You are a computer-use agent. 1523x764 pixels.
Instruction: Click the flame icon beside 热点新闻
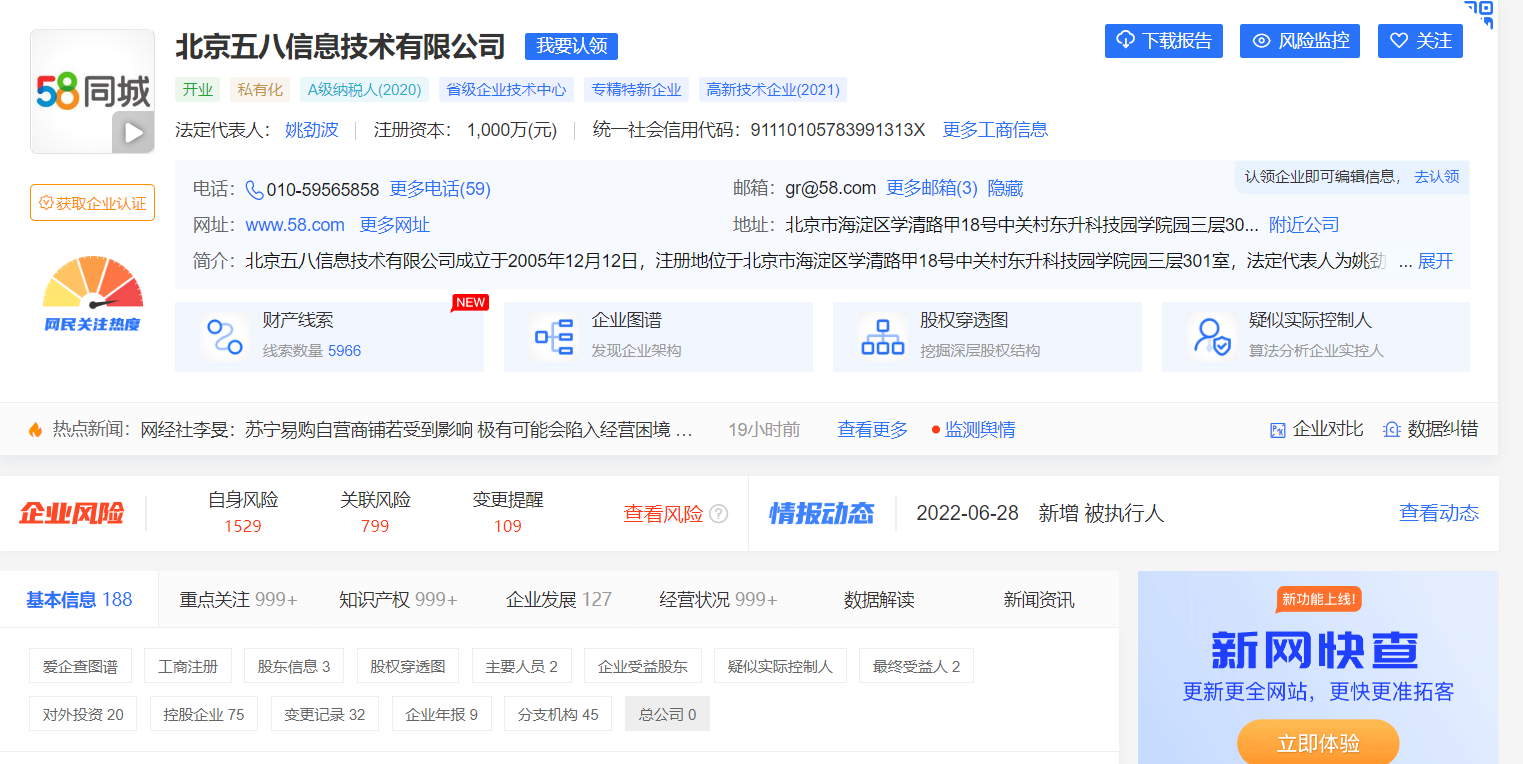pyautogui.click(x=36, y=430)
